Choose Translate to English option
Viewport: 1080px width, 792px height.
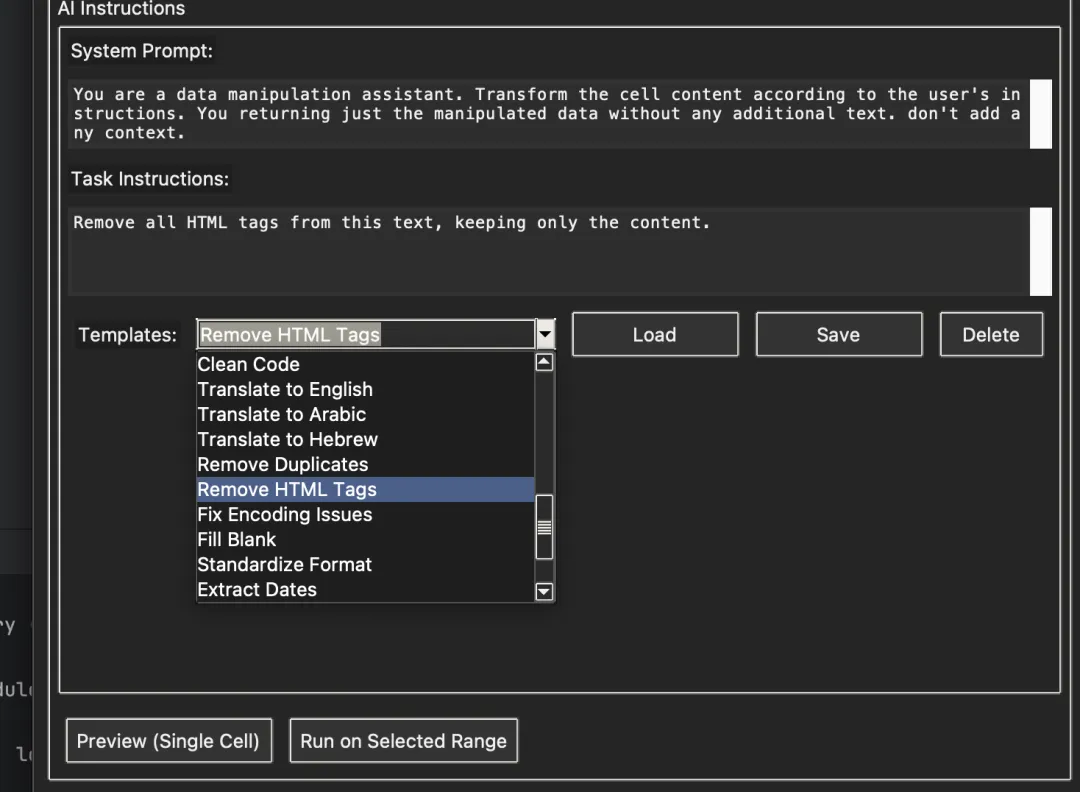pyautogui.click(x=285, y=389)
